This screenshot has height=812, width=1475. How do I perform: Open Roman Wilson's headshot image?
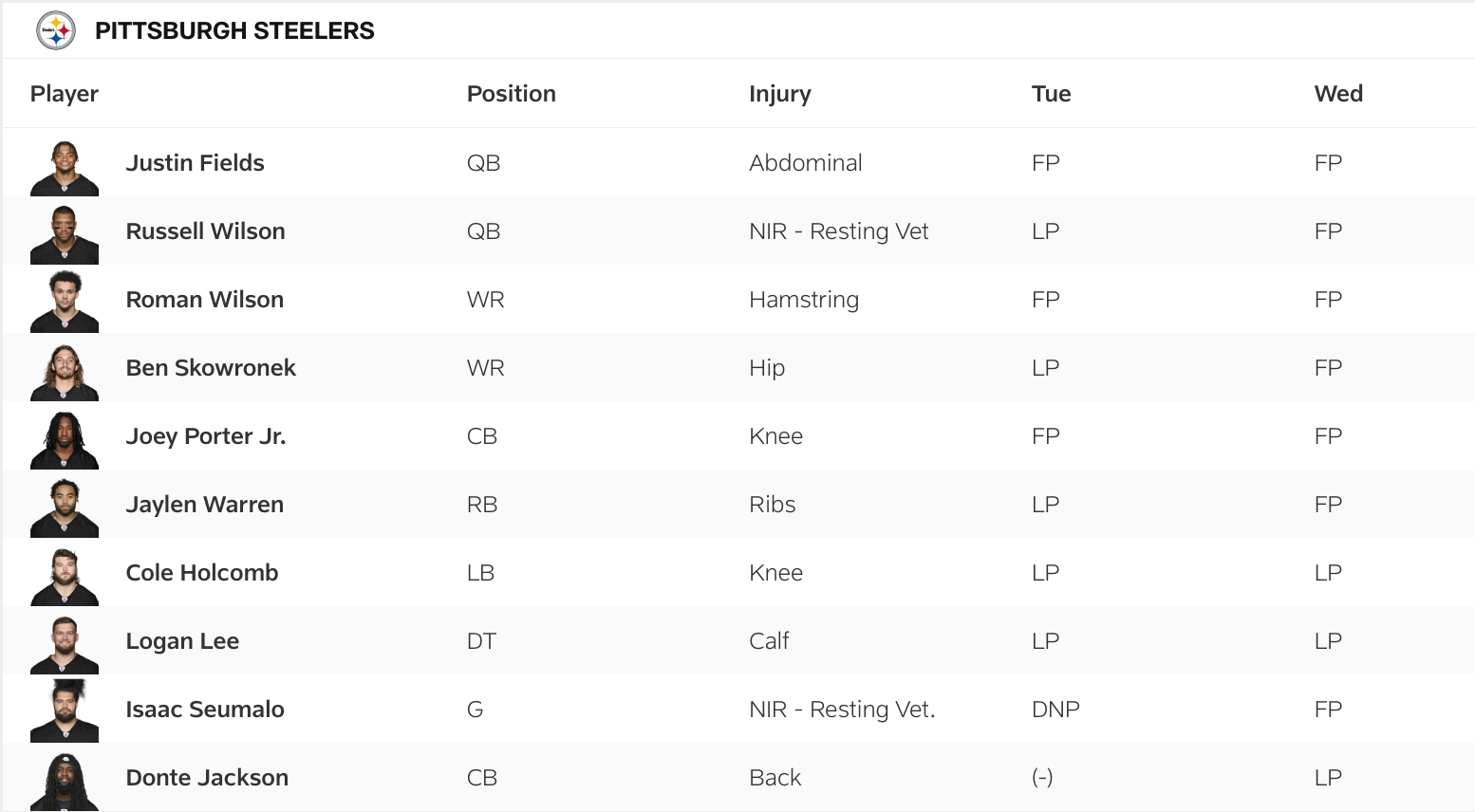(65, 304)
